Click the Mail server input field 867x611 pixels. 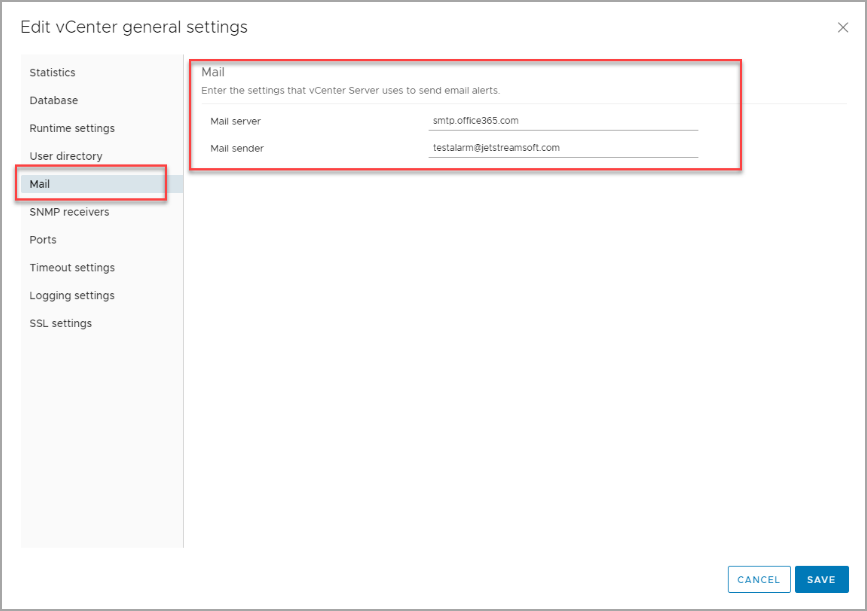point(562,121)
